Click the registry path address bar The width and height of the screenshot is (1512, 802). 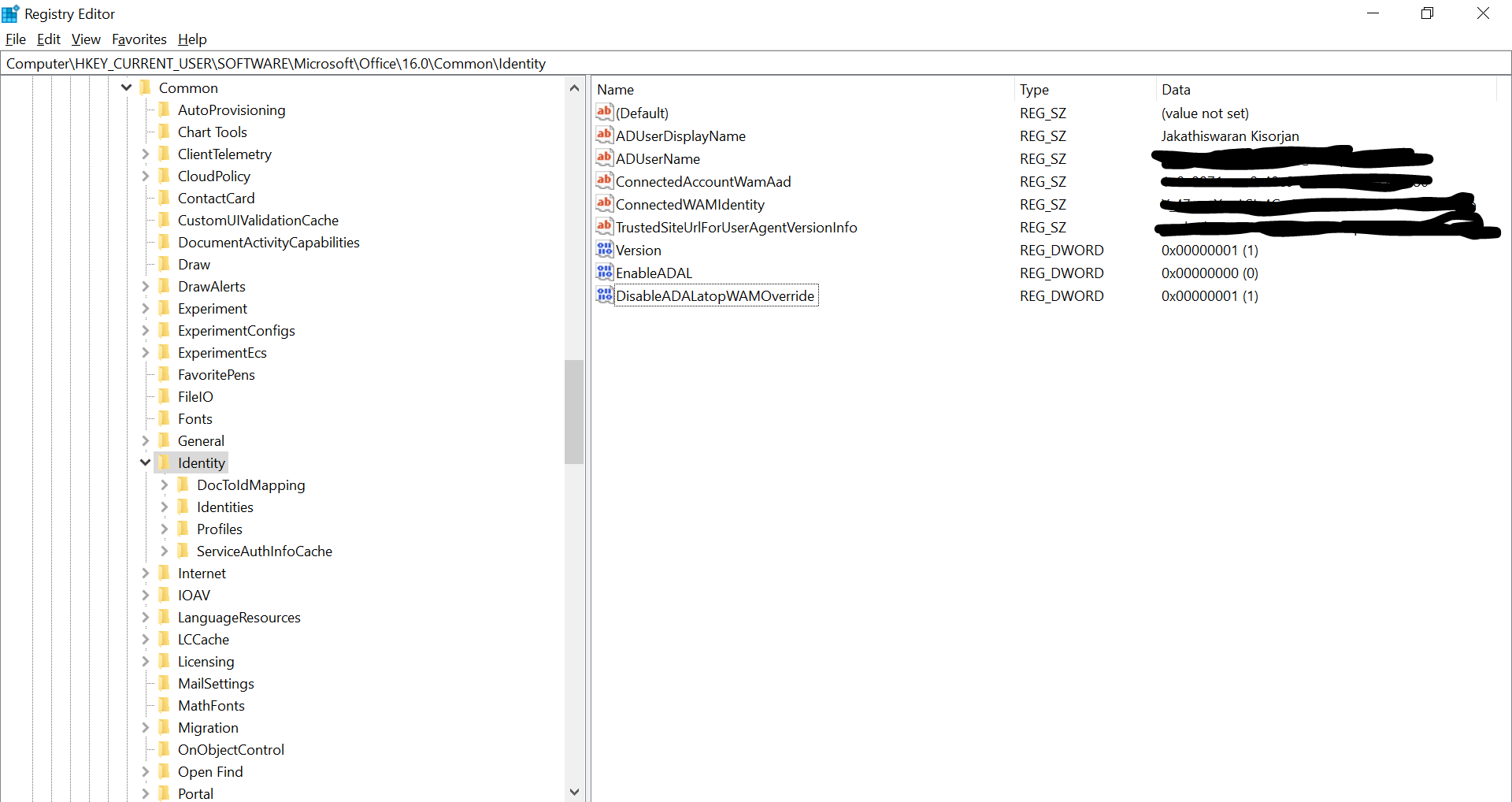point(755,63)
